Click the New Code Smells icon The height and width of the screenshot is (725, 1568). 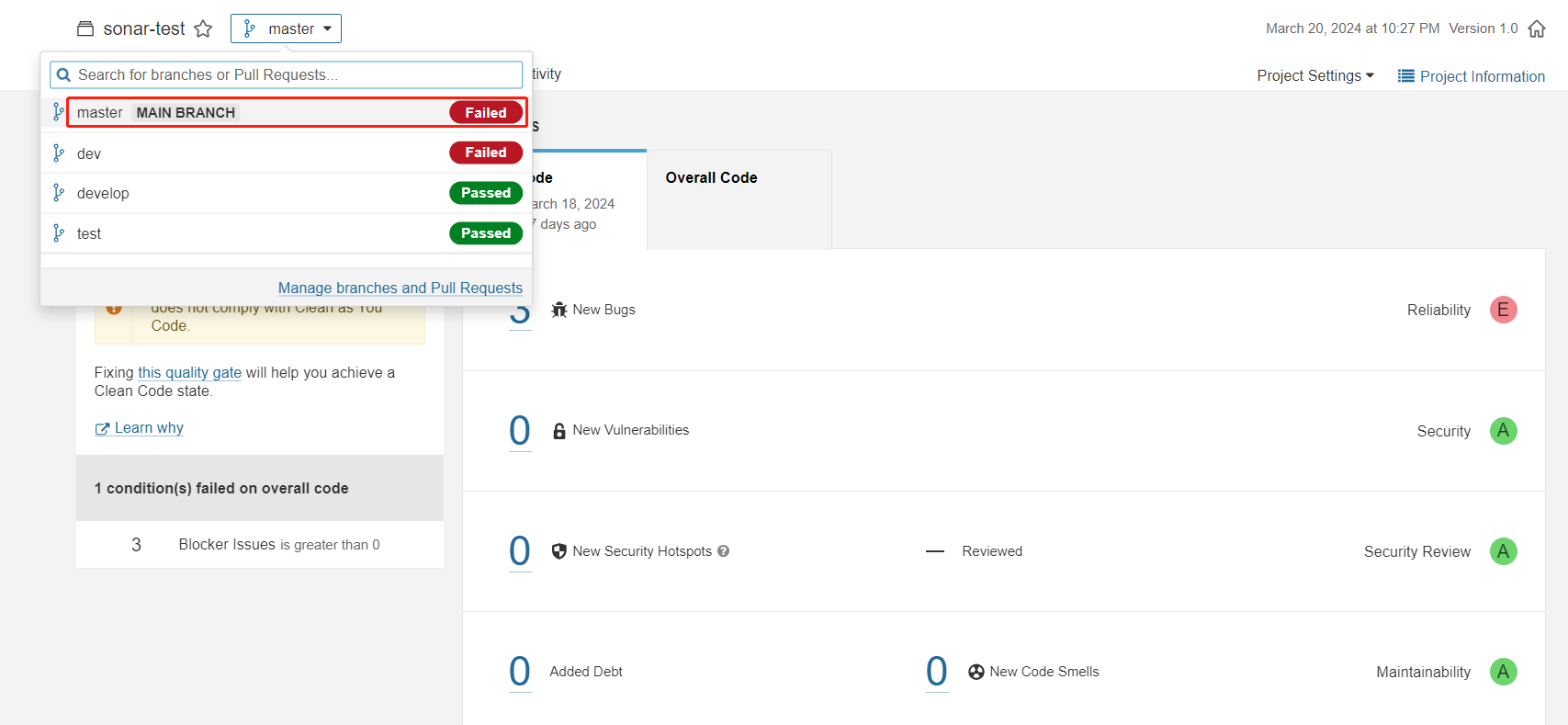(x=976, y=672)
